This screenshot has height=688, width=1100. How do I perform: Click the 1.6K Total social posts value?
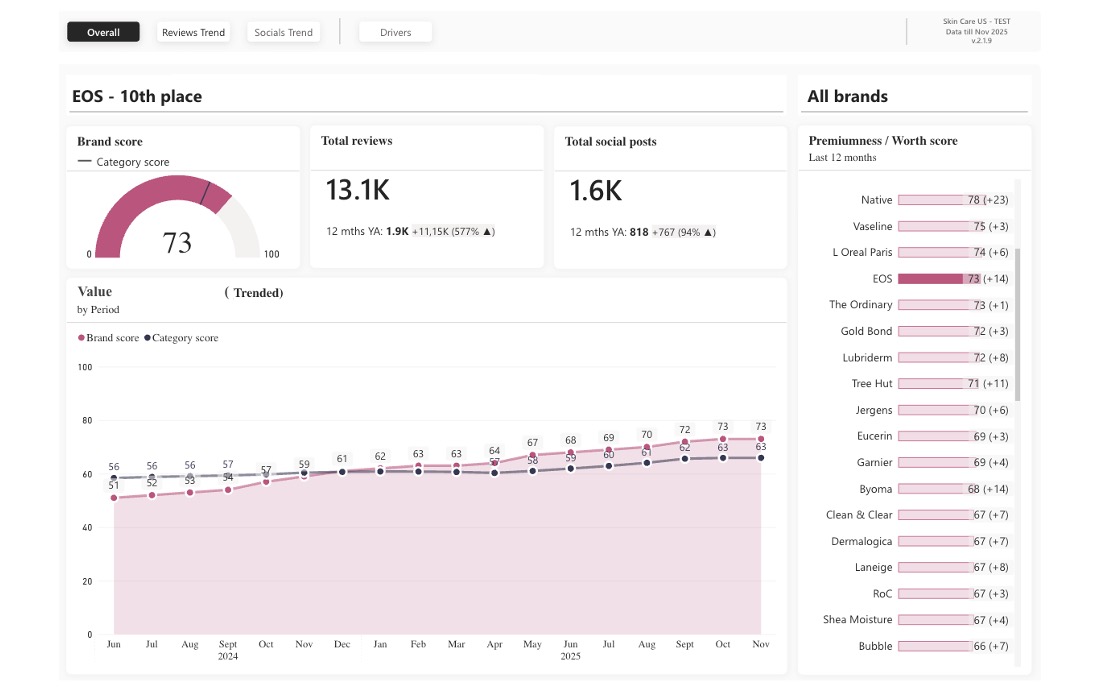point(594,189)
